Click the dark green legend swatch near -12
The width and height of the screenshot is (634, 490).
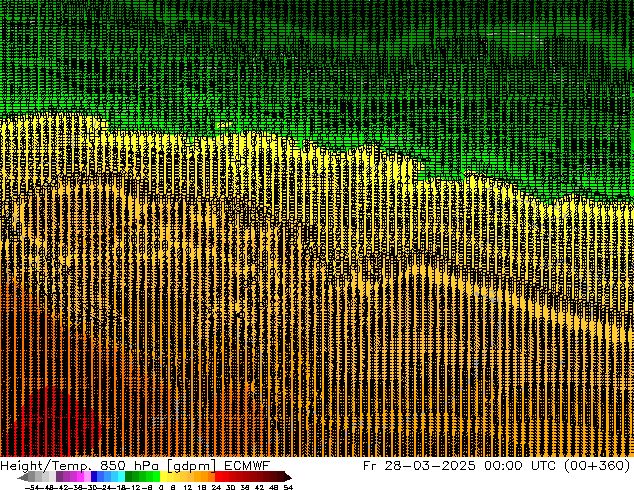point(129,476)
